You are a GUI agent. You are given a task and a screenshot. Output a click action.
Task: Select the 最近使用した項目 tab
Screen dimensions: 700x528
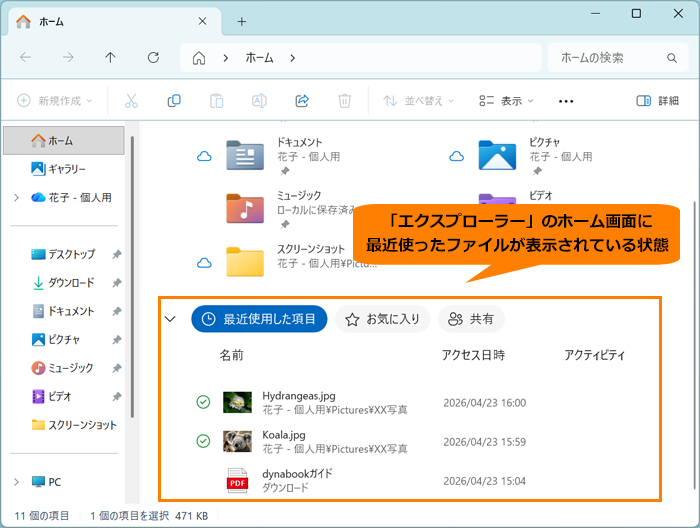tap(259, 319)
